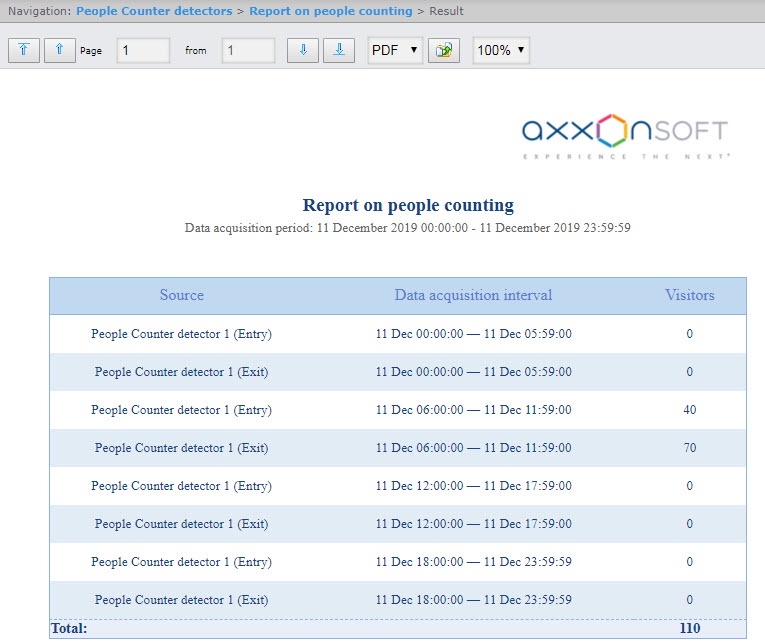Click the visitor count value 40
The image size is (765, 643).
[x=689, y=410]
